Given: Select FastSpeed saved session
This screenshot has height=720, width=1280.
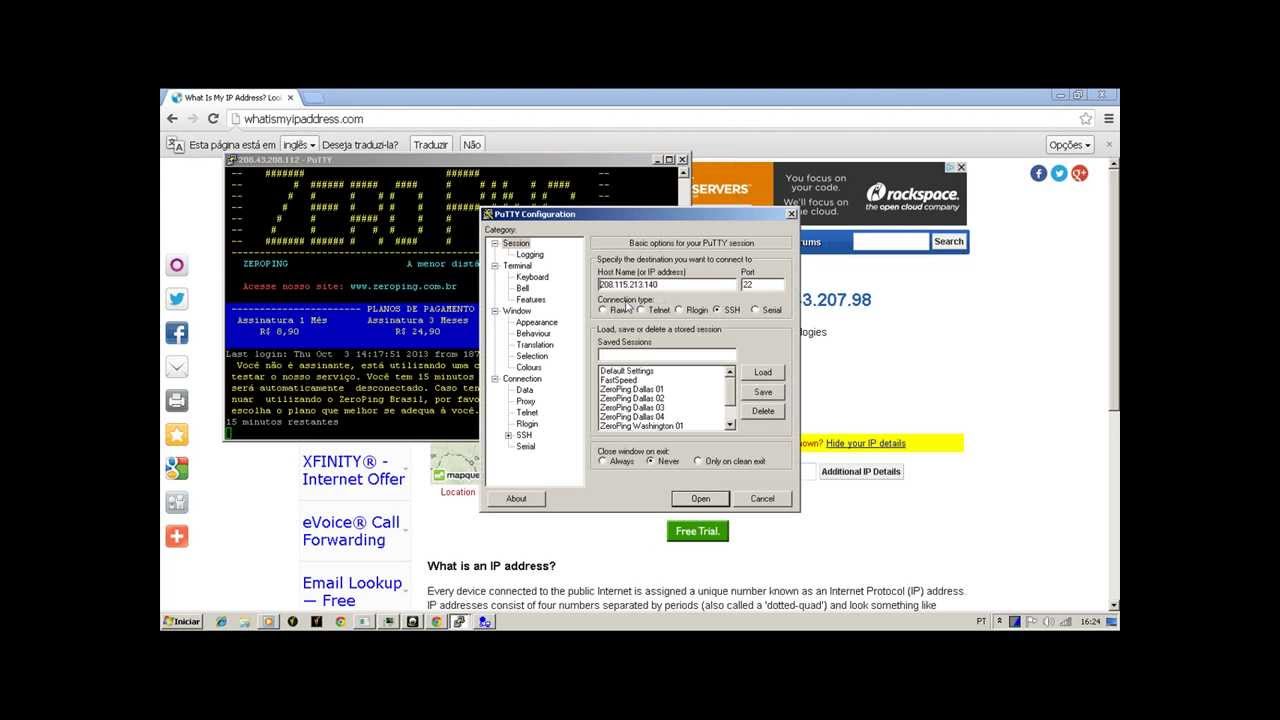Looking at the screenshot, I should 619,380.
